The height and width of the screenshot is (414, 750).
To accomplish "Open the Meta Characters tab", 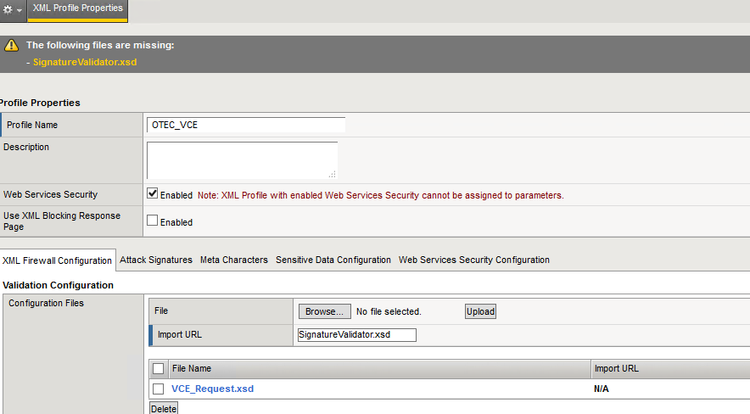I will coord(234,260).
